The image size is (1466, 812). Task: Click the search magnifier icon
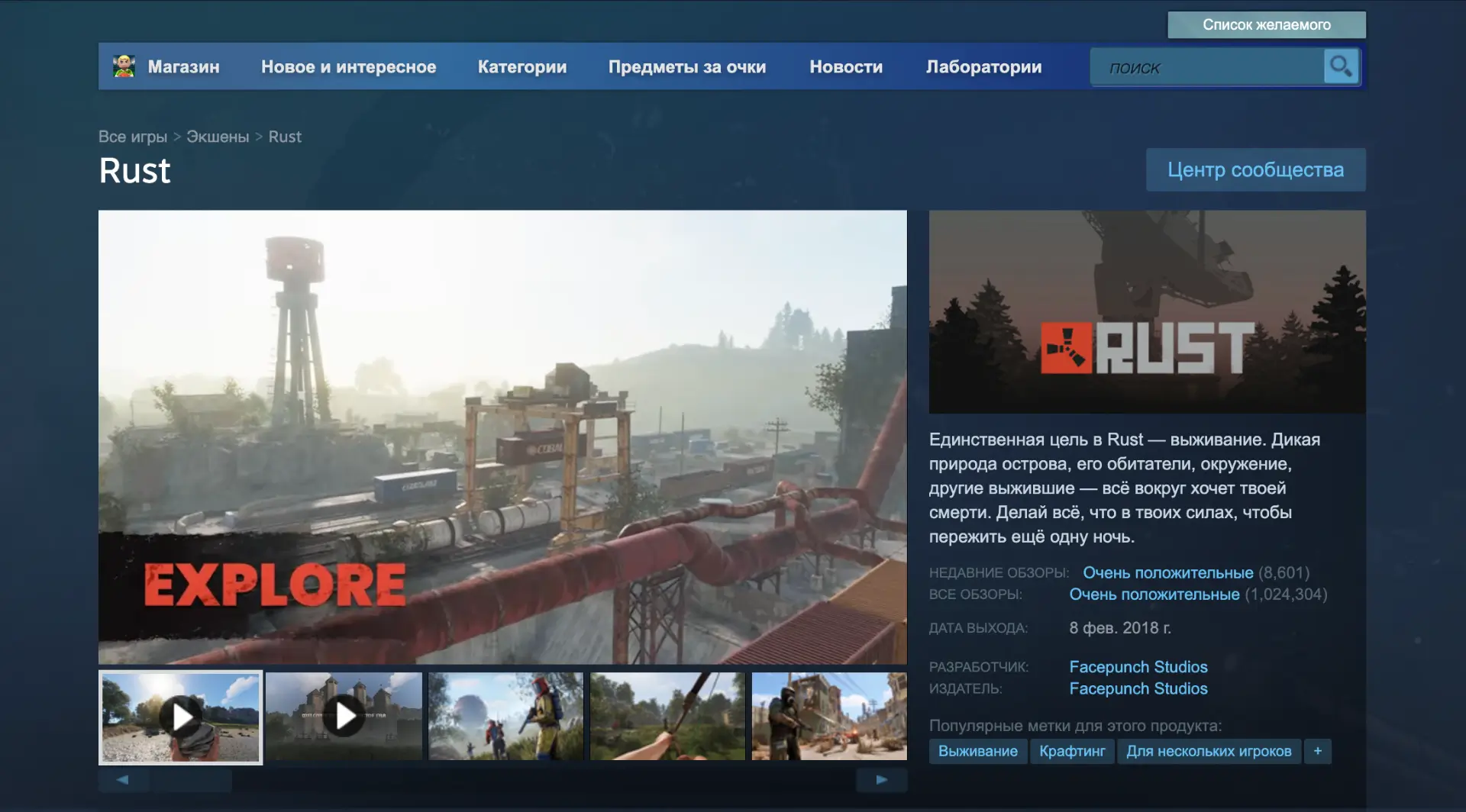1341,66
